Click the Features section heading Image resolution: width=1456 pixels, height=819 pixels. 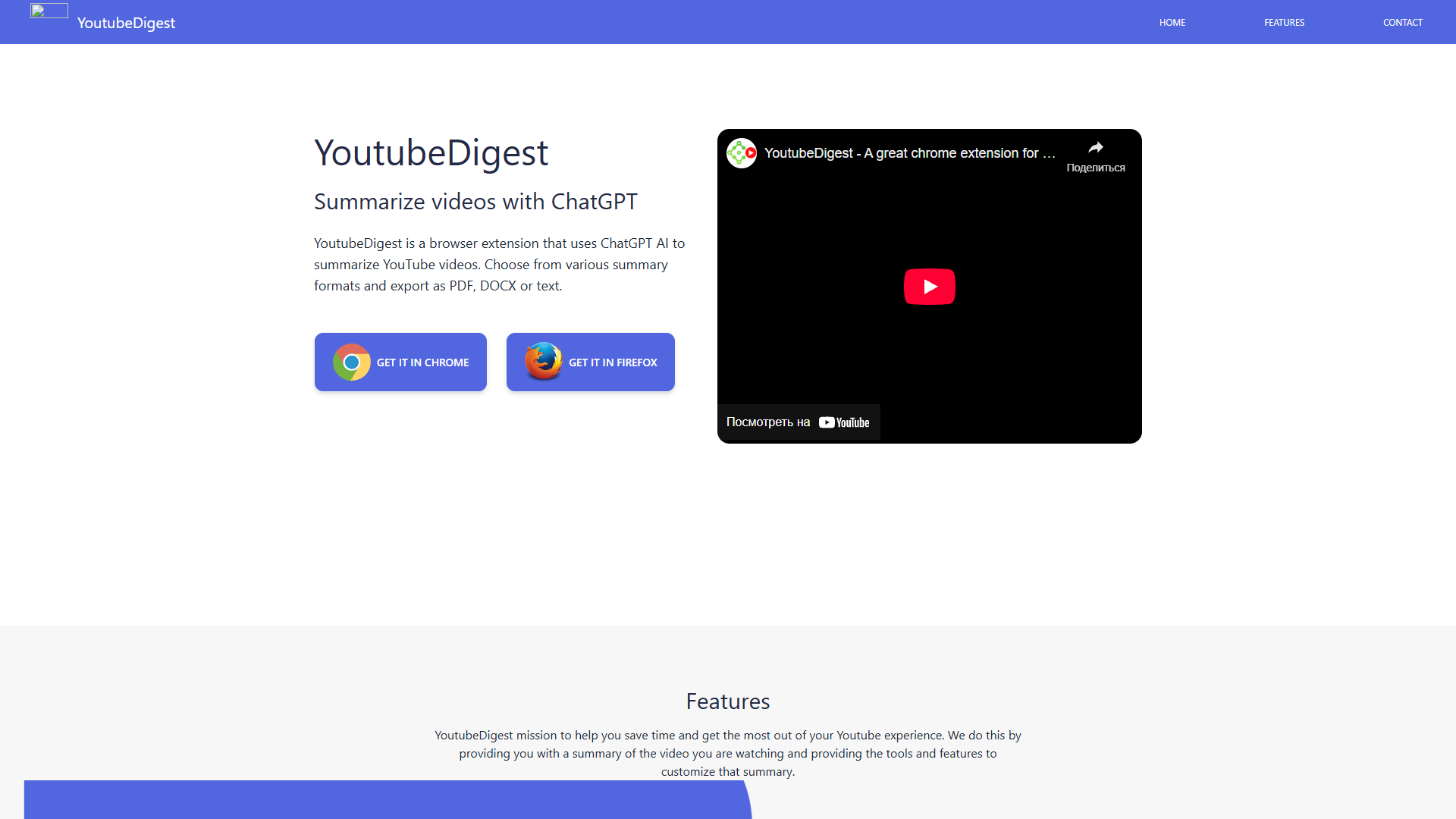point(728,701)
